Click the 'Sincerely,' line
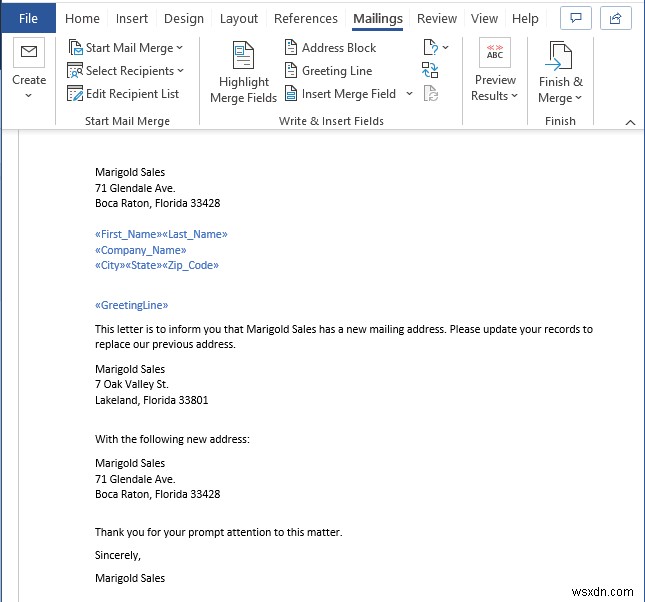The height and width of the screenshot is (602, 645). coord(118,555)
